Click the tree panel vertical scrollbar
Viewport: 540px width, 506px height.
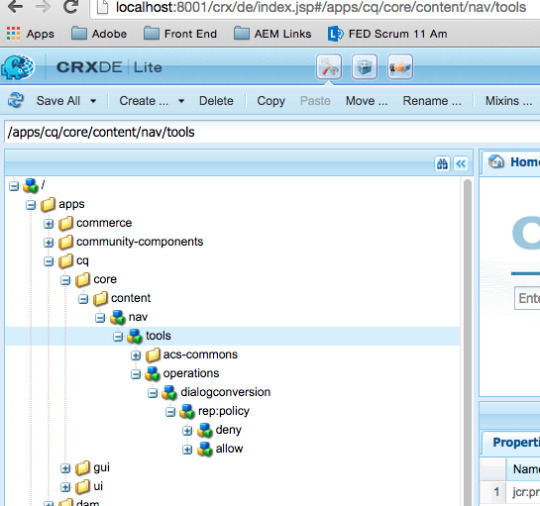(x=467, y=342)
